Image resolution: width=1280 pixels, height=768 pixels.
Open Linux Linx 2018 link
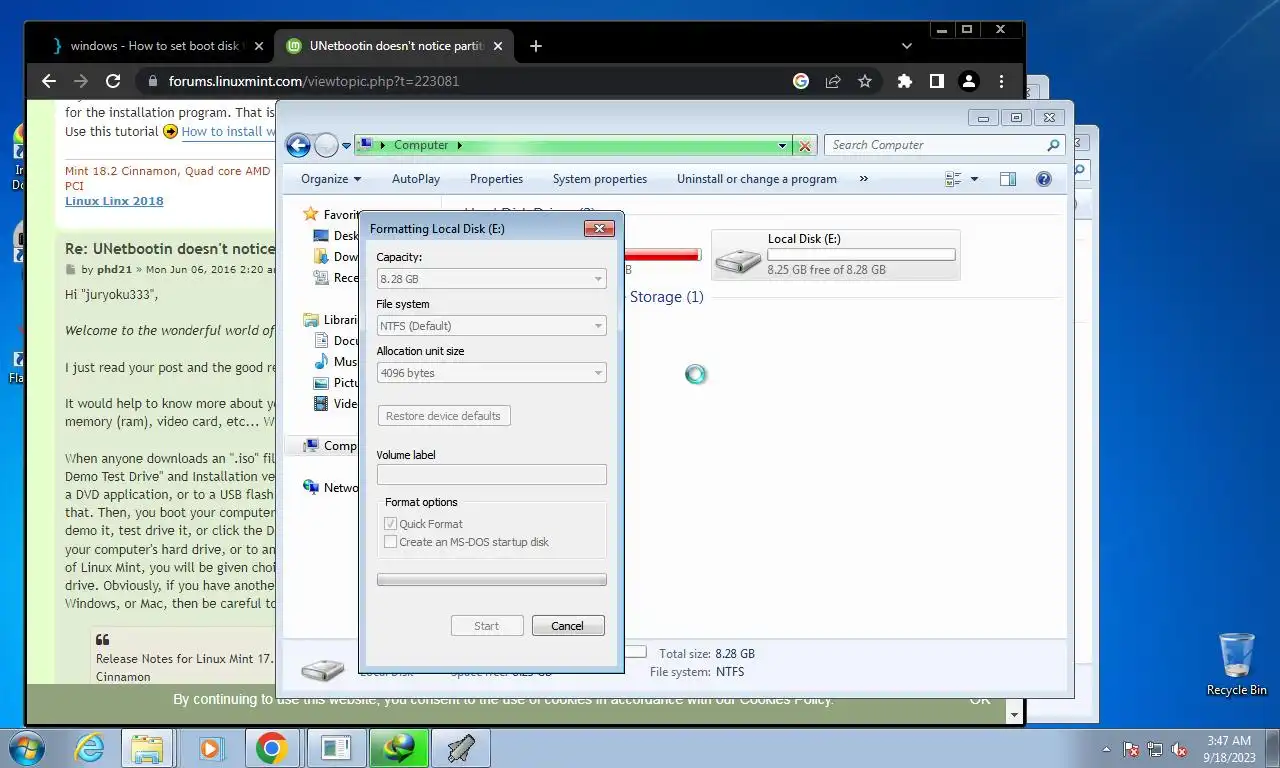[114, 201]
